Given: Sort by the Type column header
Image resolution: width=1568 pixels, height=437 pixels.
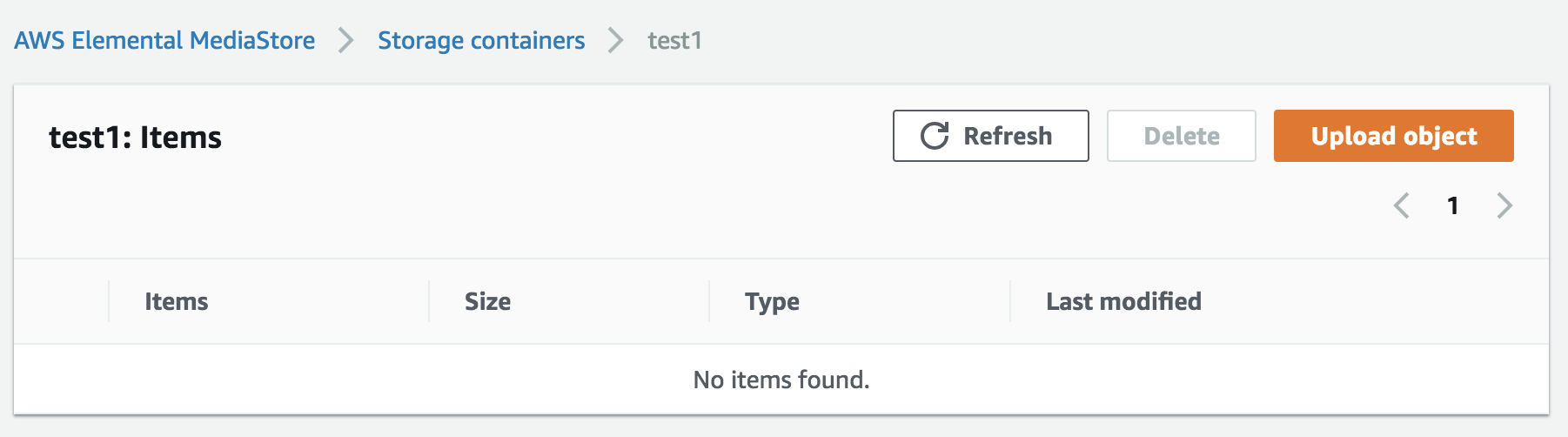Looking at the screenshot, I should point(772,302).
